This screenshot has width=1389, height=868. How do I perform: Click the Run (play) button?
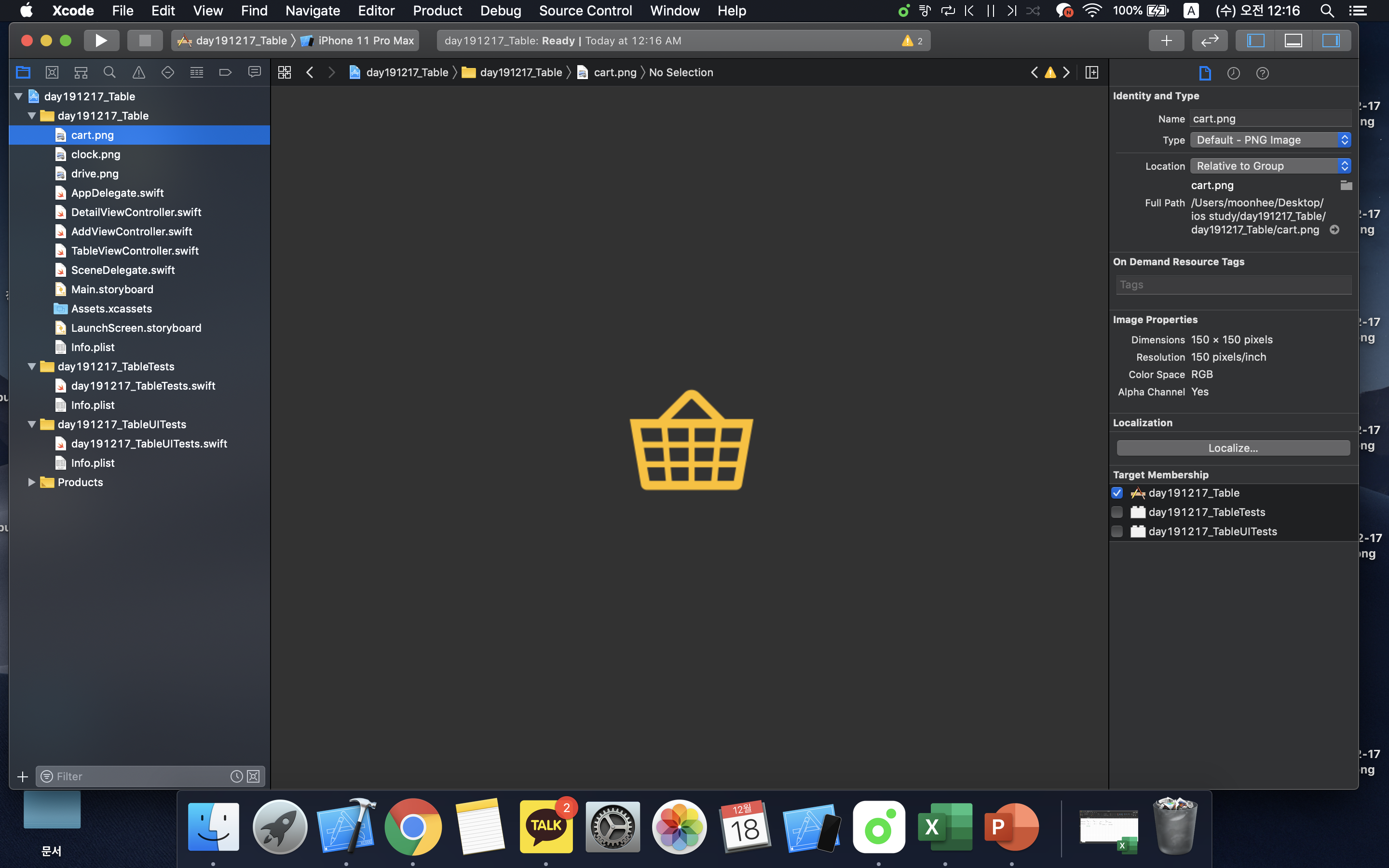click(x=101, y=40)
